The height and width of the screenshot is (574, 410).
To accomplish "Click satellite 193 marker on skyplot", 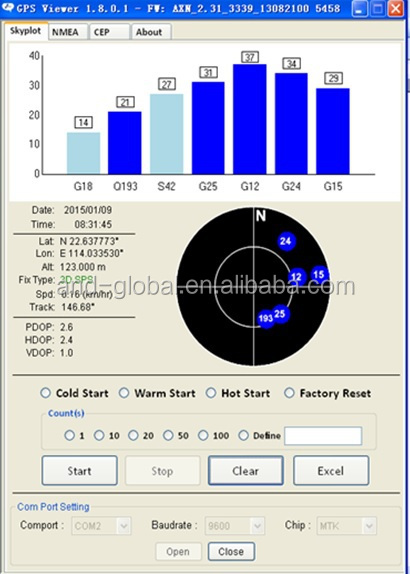I will [x=266, y=318].
